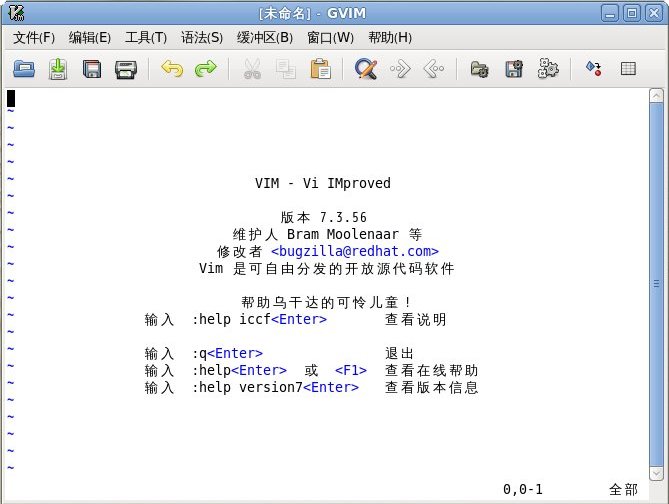Open the 缓冲区(B) menu
Image resolution: width=669 pixels, height=504 pixels.
pos(265,38)
